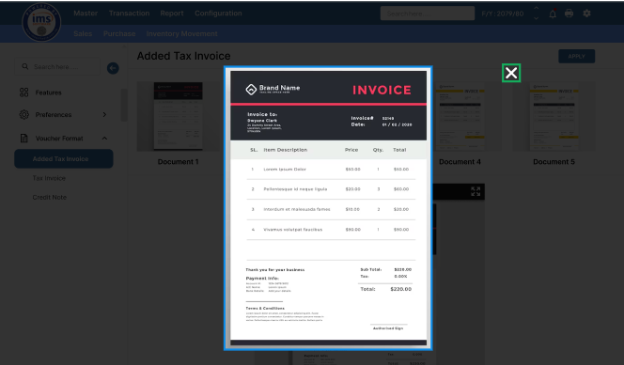Screen dimensions: 624x365
Task: Select the Document 1 thumbnail
Action: tap(178, 116)
